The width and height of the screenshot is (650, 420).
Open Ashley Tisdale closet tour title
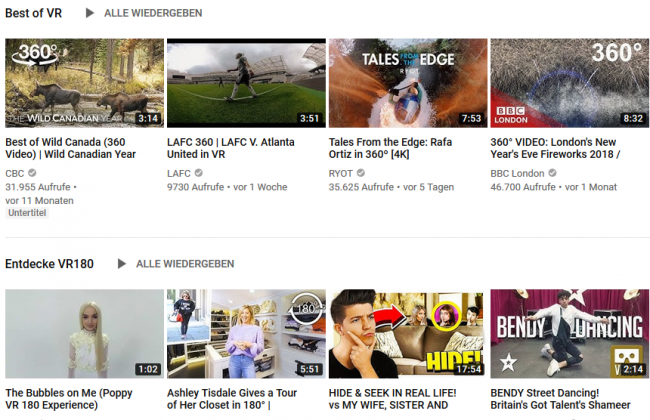coord(240,401)
